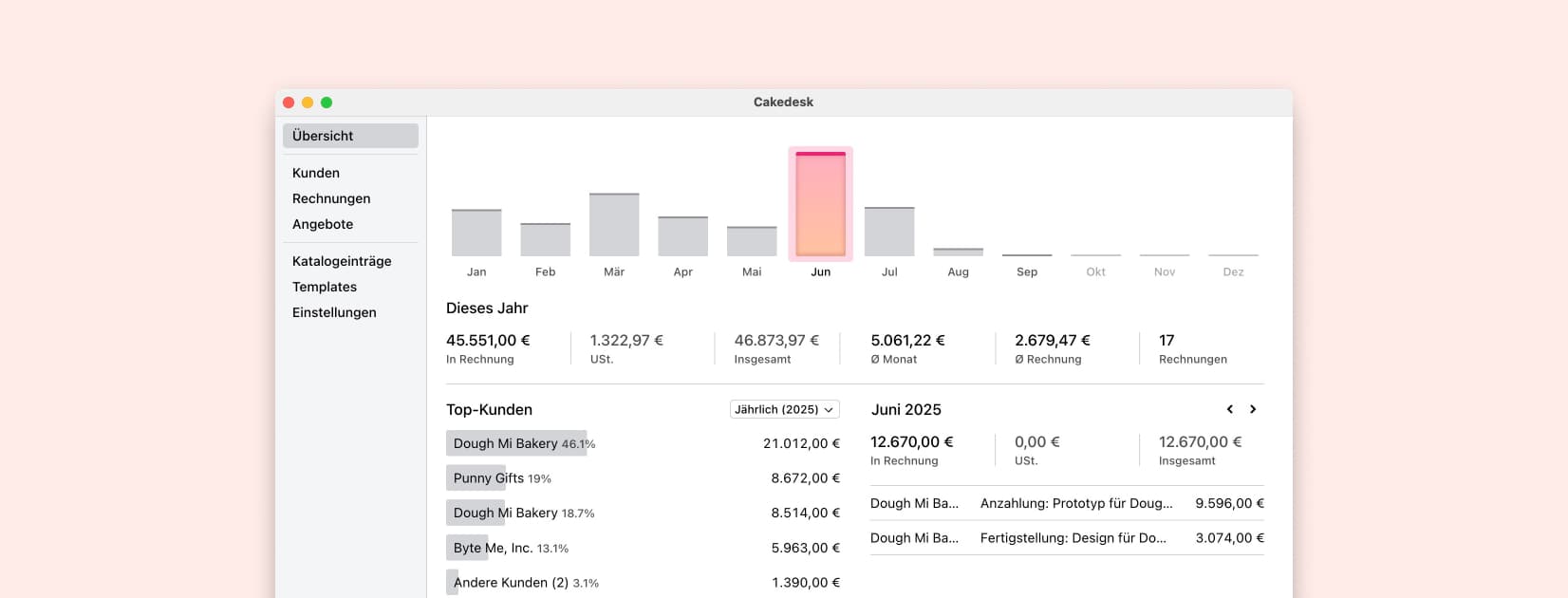Select the highlighted Jun bar in chart

[820, 204]
